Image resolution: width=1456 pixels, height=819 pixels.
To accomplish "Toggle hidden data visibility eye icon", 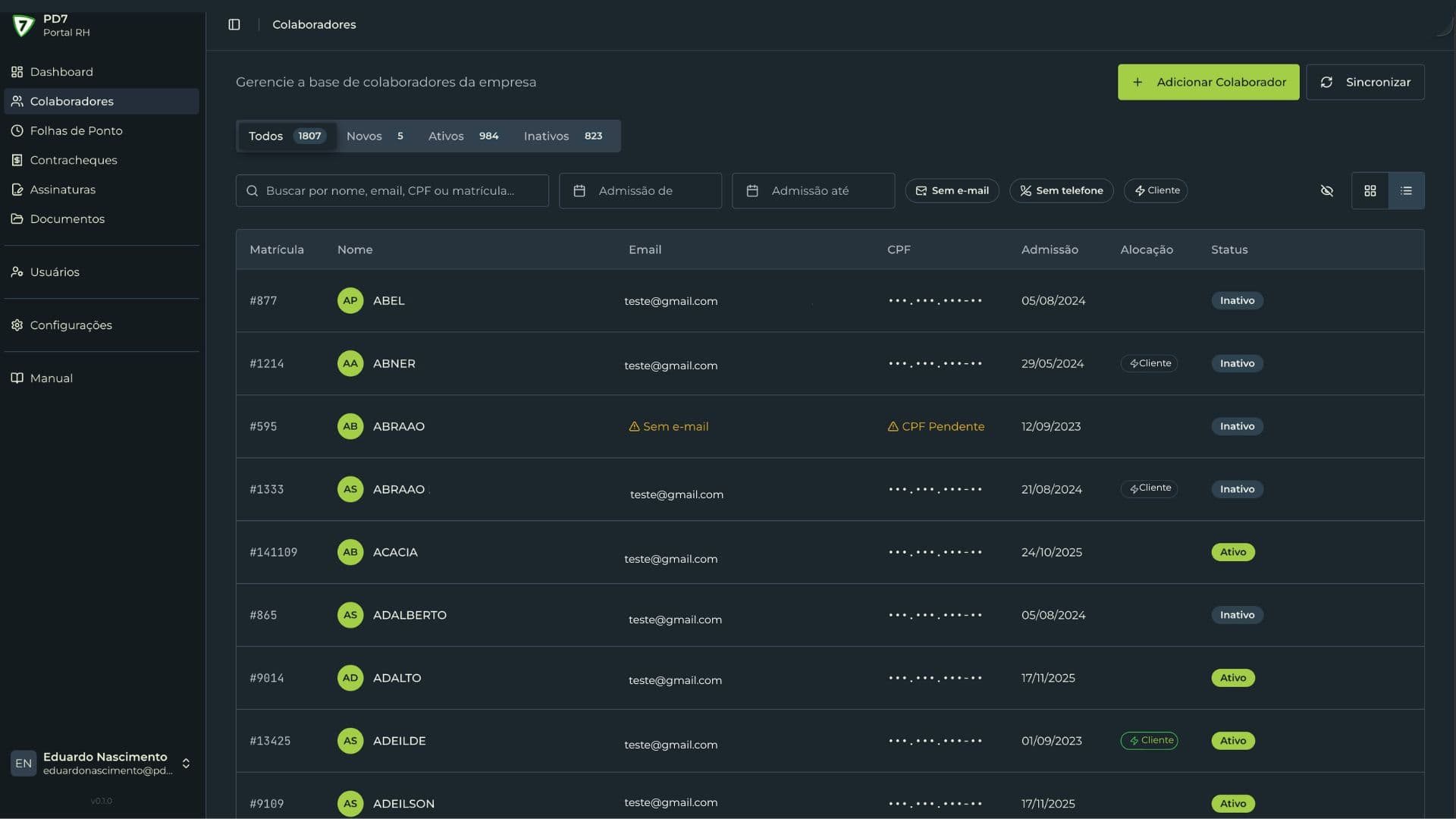I will (1326, 191).
